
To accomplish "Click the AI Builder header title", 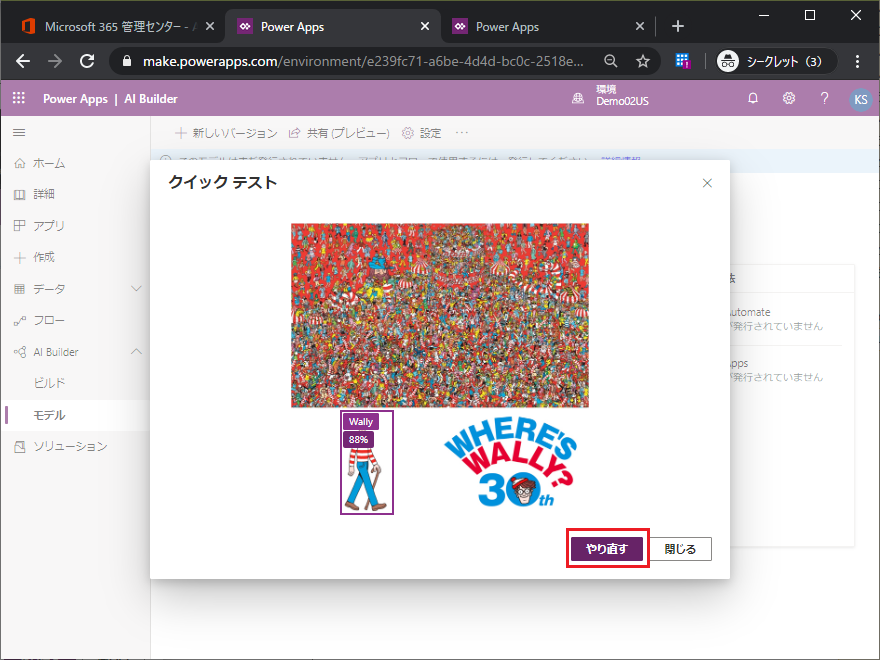I will point(151,99).
